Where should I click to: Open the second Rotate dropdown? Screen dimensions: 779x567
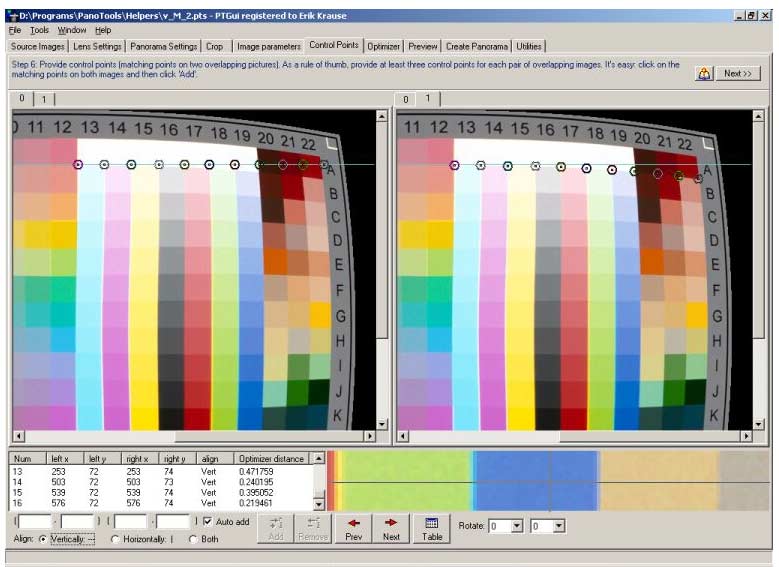coord(559,525)
